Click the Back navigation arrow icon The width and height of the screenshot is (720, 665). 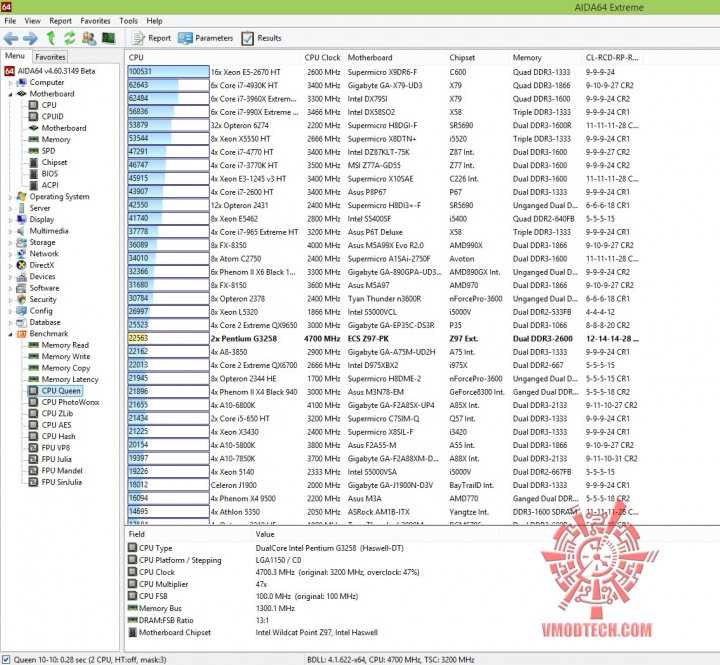tap(11, 38)
